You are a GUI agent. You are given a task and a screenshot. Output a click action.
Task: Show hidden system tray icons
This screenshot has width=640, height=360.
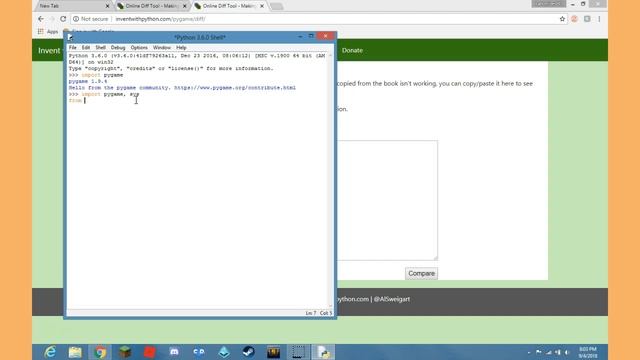(x=529, y=352)
